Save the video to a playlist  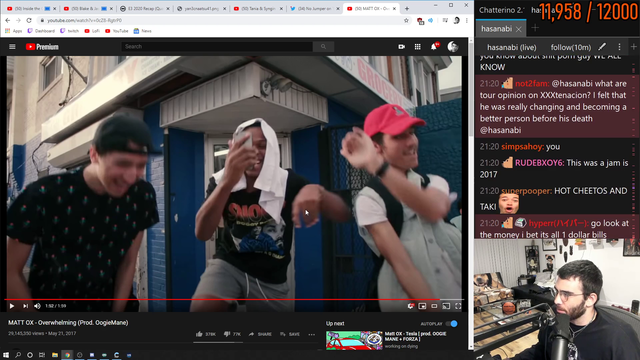point(290,334)
